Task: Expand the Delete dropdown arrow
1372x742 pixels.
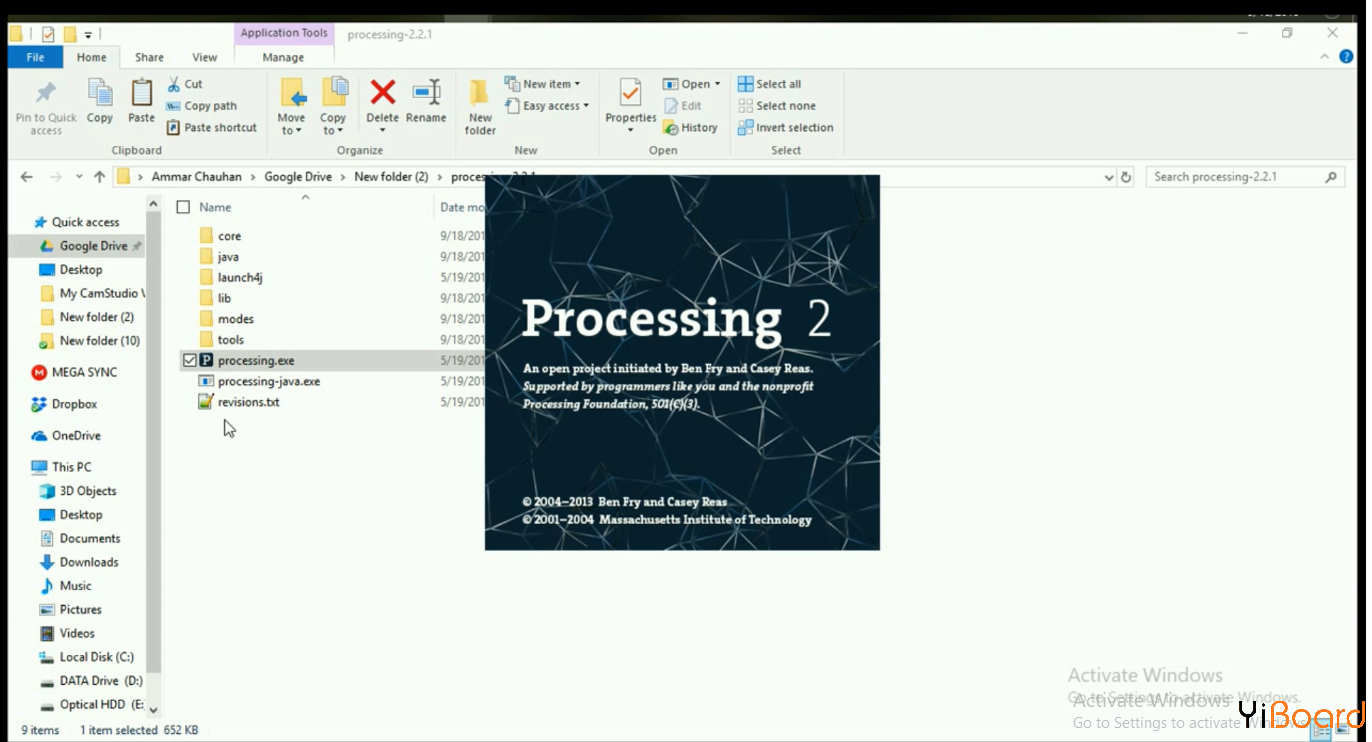Action: coord(382,131)
